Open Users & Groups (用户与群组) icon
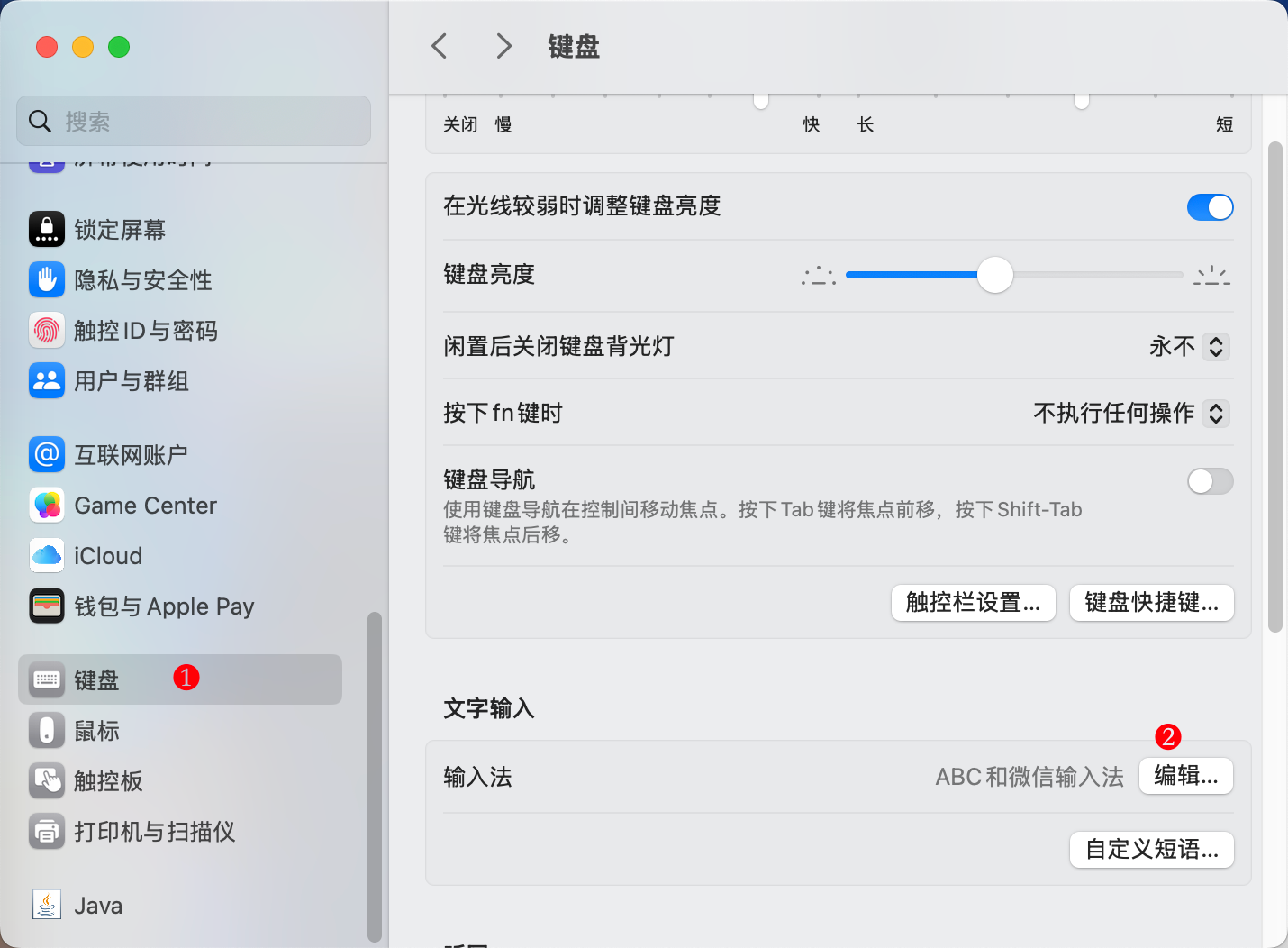The image size is (1288, 948). (x=47, y=380)
